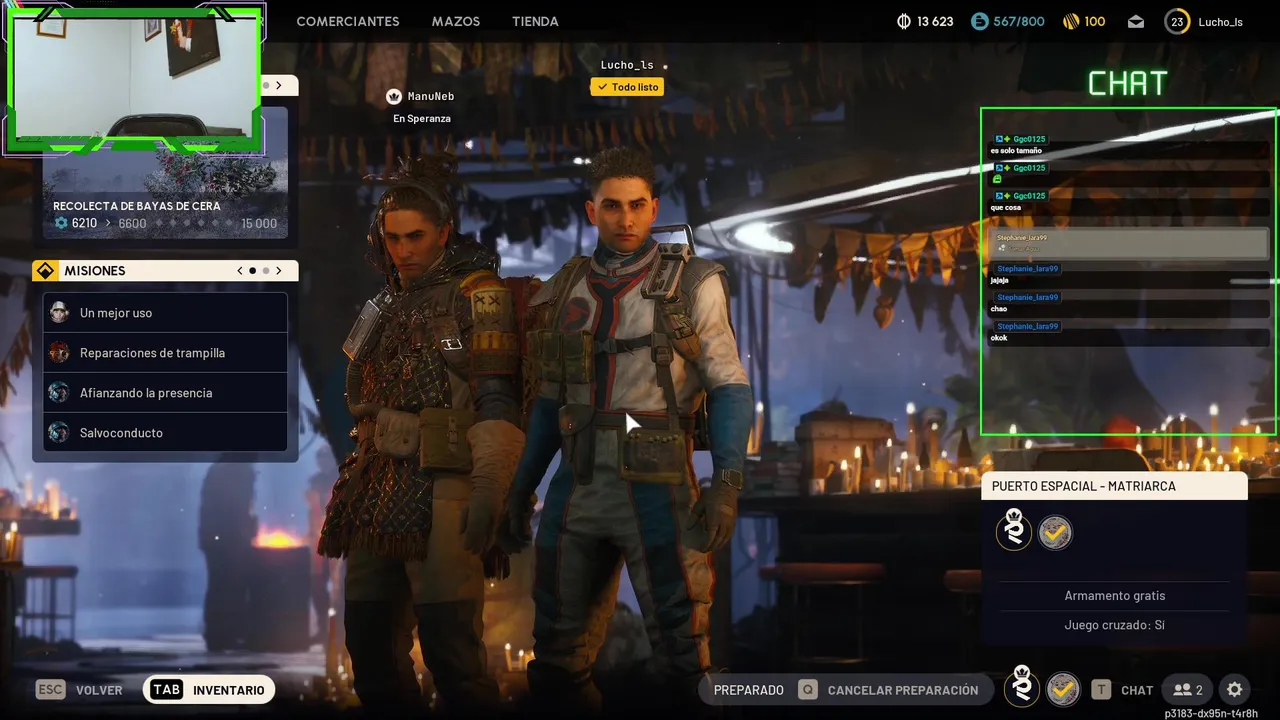Click CANCELAR PREPARACIÓN to unready
The width and height of the screenshot is (1280, 720).
click(x=890, y=690)
